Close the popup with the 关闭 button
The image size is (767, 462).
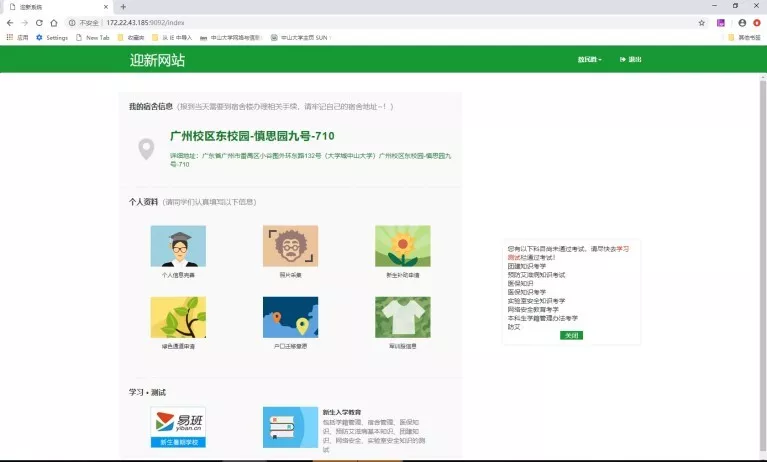click(571, 335)
